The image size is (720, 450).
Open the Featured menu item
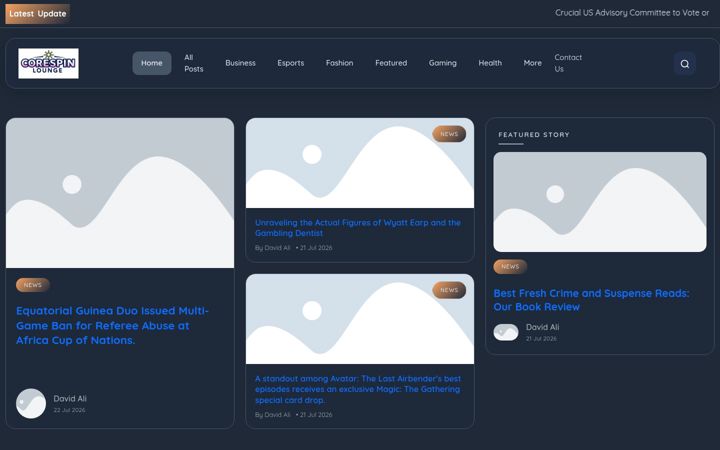coord(391,63)
